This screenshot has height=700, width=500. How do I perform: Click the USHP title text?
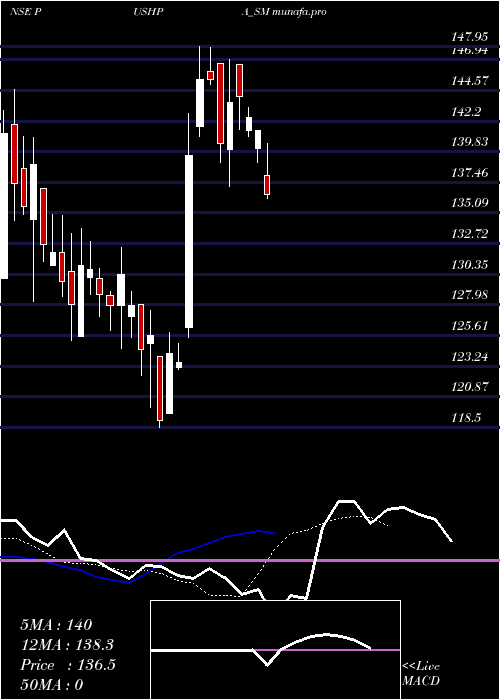(x=148, y=12)
